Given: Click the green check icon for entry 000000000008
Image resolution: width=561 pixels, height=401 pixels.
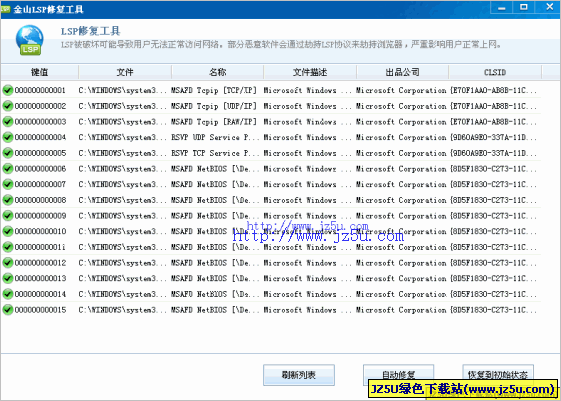Looking at the screenshot, I should (8, 200).
